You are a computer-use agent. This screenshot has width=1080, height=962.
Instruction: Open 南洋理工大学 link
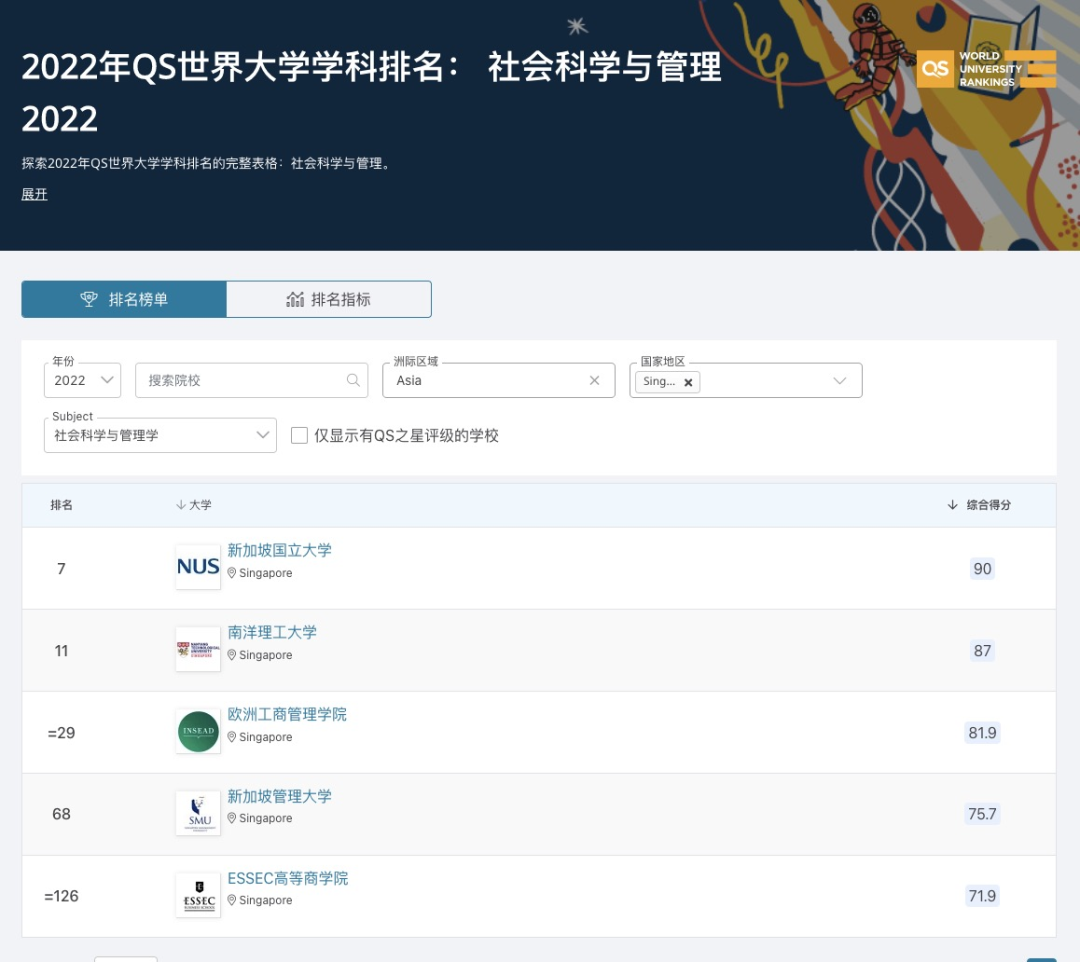272,632
